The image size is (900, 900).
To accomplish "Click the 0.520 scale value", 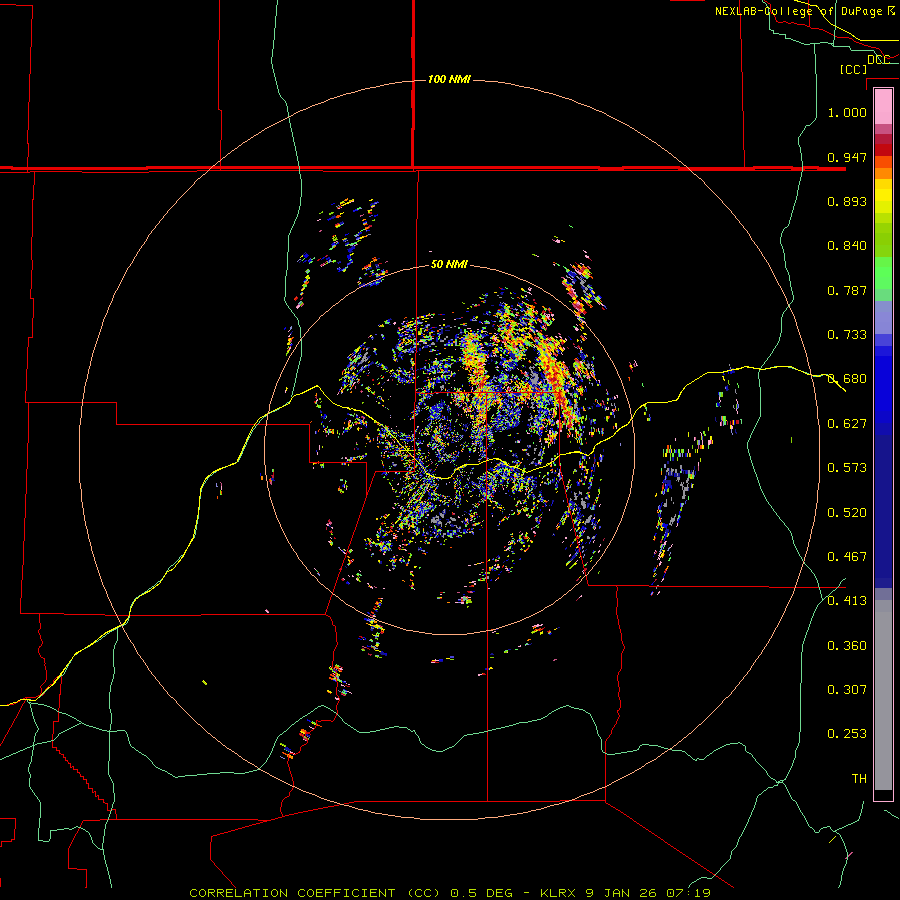I will (x=847, y=513).
